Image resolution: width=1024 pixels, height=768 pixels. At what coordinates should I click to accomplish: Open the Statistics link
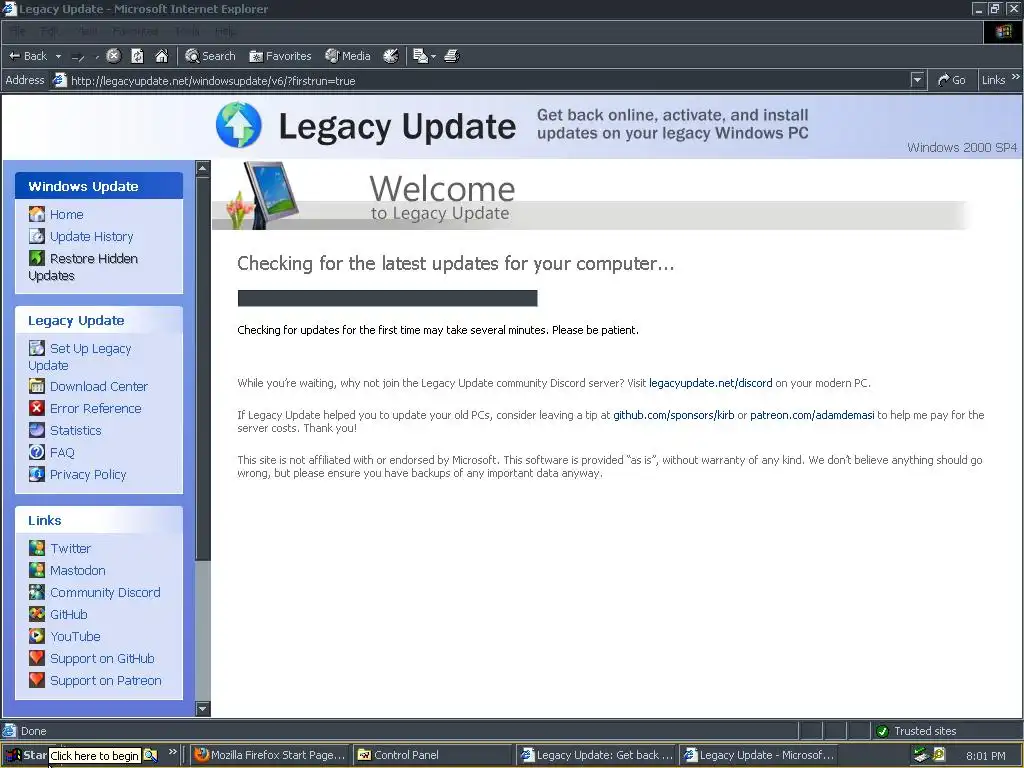pyautogui.click(x=76, y=430)
